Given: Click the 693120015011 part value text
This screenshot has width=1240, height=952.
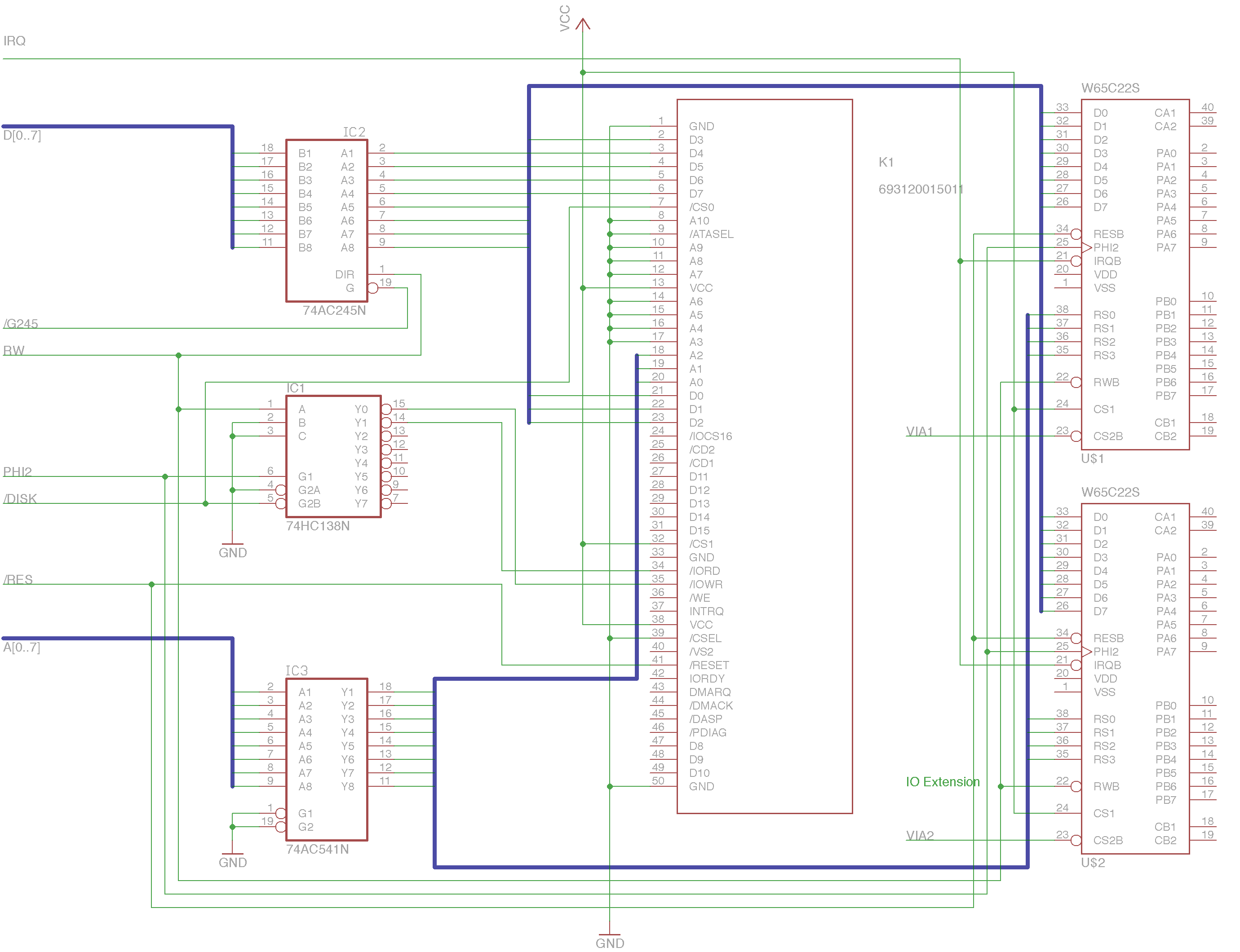Looking at the screenshot, I should pos(920,189).
